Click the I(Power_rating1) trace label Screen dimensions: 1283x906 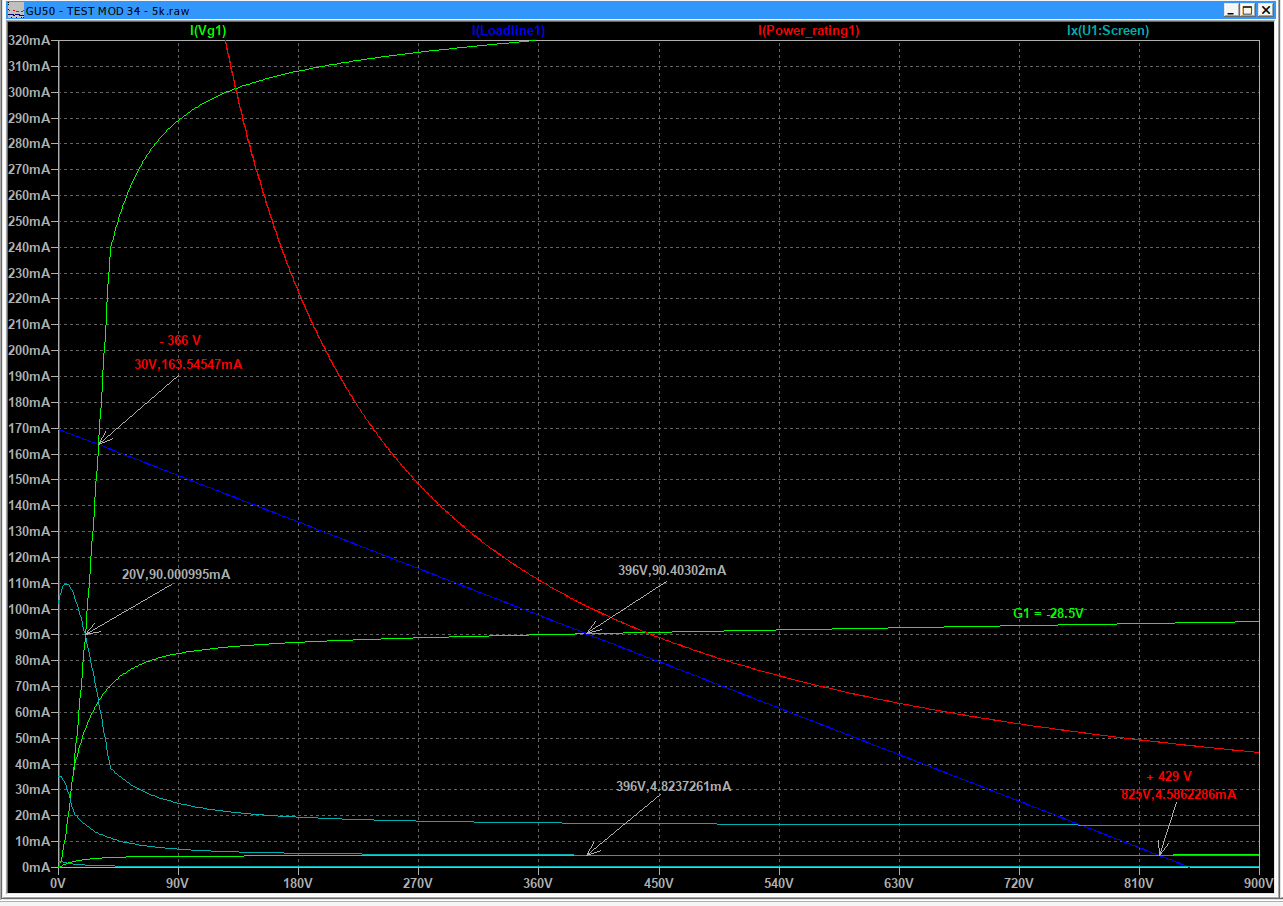coord(809,31)
